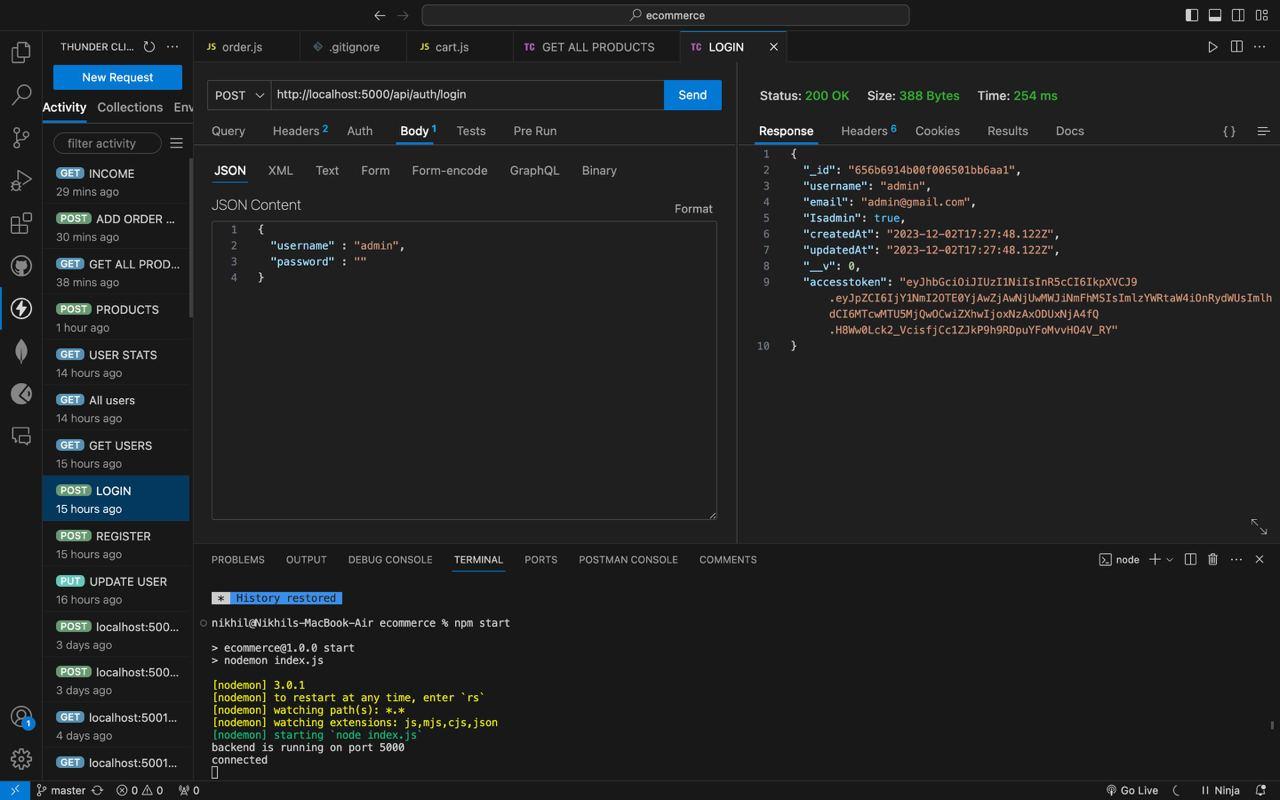Open the Source Control view

click(21, 138)
